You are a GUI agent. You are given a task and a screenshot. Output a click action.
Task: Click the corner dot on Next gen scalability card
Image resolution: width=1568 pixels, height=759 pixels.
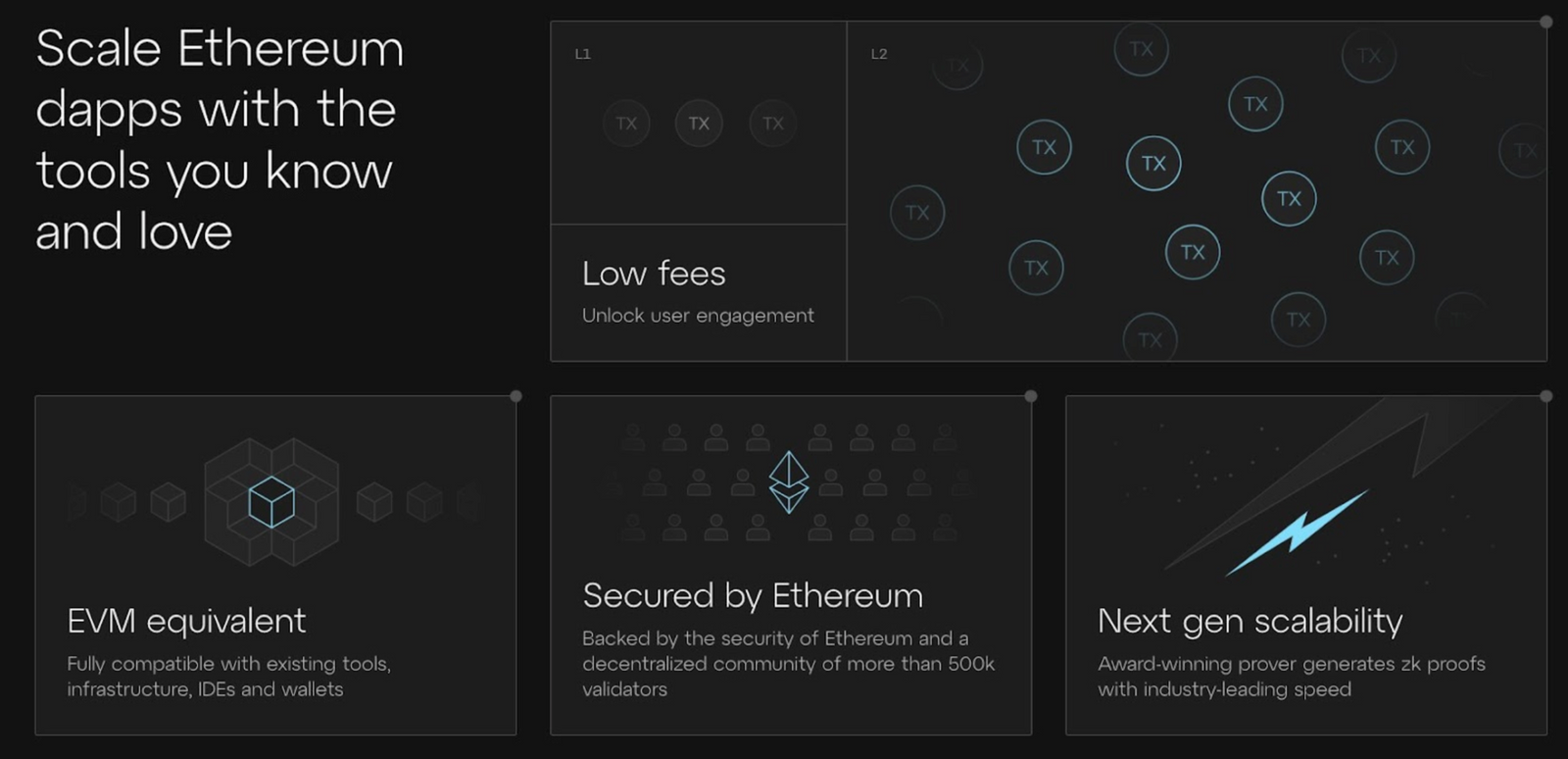pyautogui.click(x=1546, y=396)
